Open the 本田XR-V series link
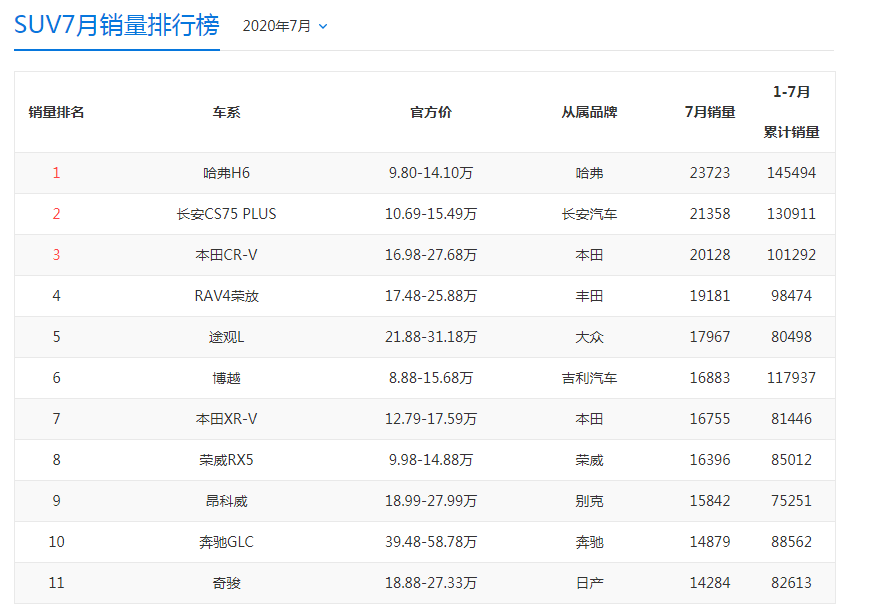Image resolution: width=876 pixels, height=604 pixels. pos(227,419)
